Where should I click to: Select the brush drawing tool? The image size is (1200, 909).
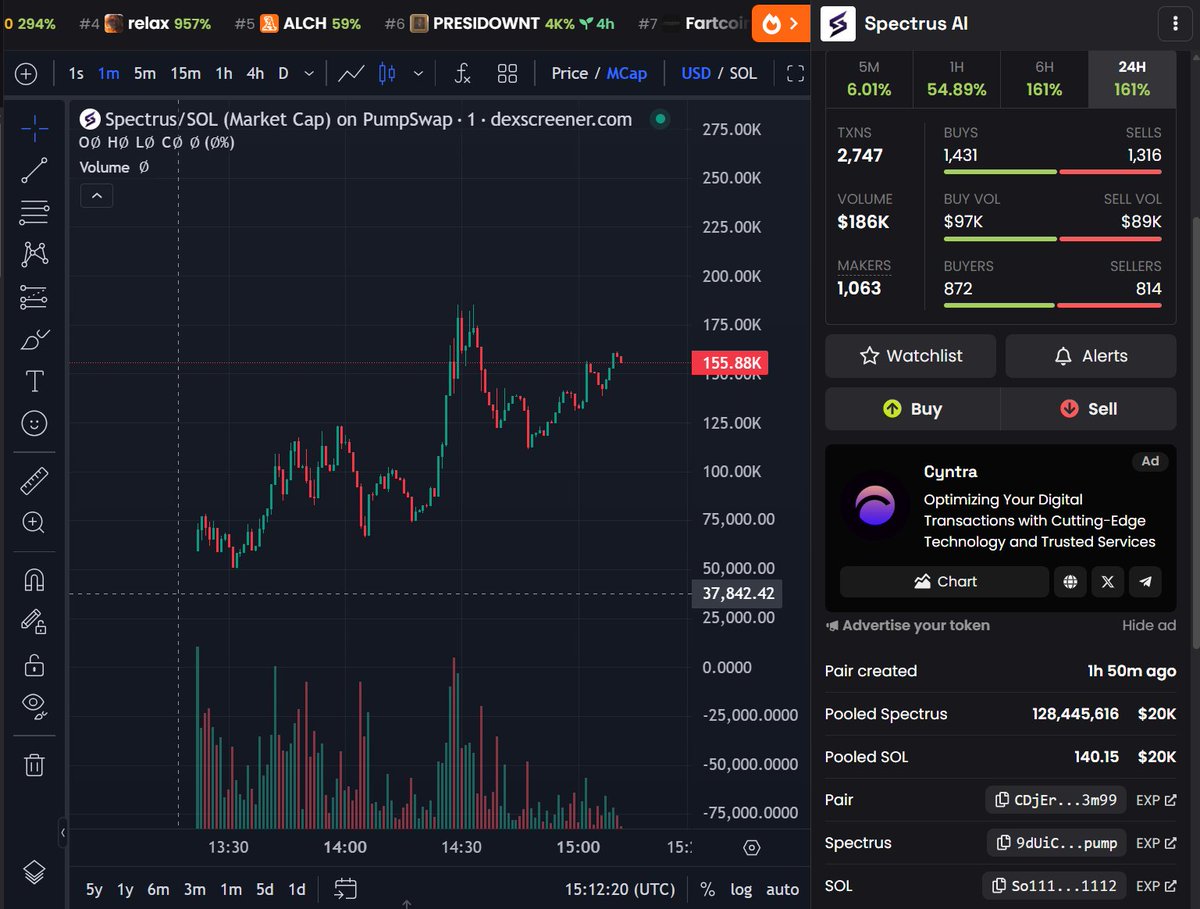point(34,339)
